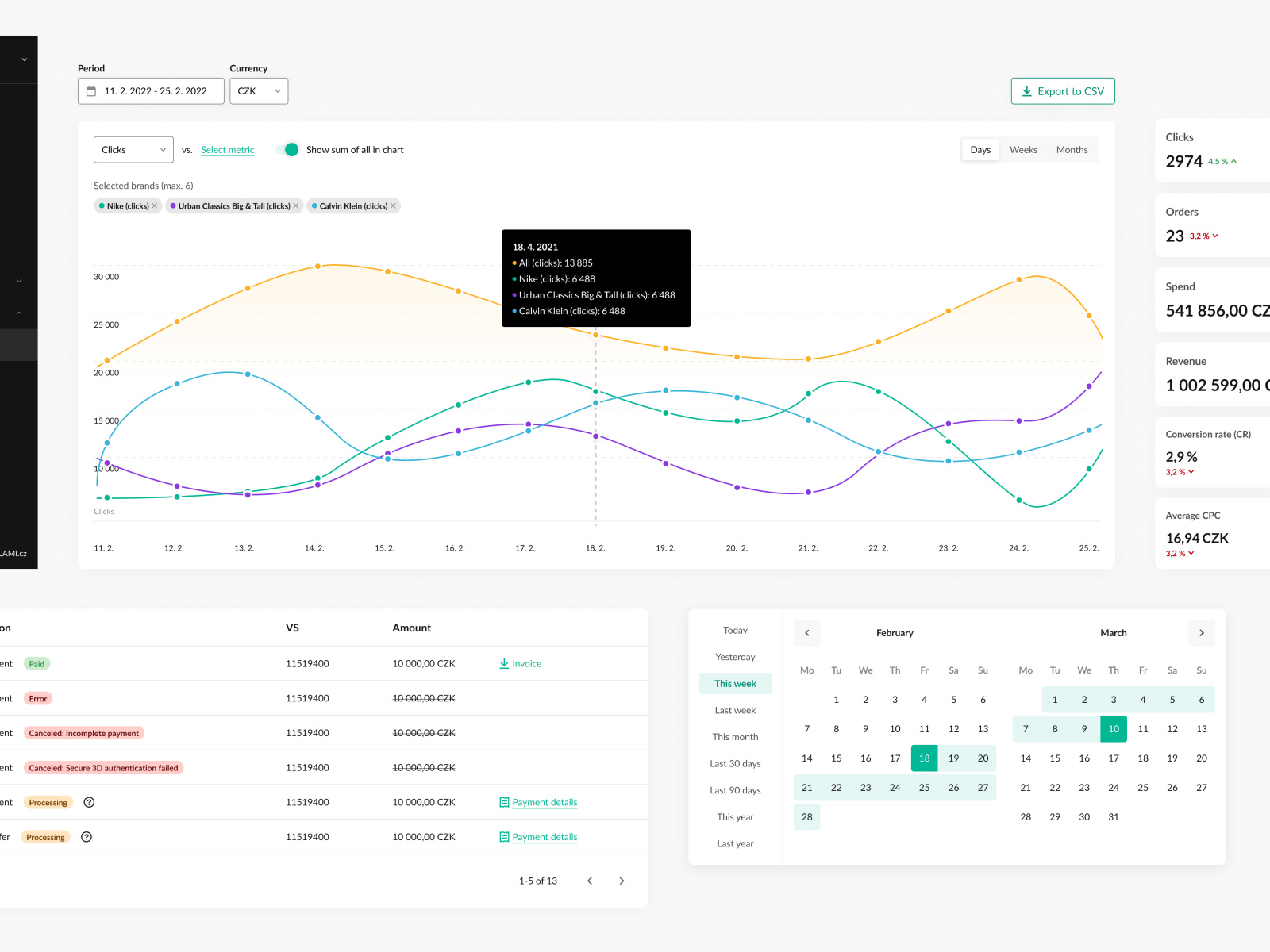This screenshot has height=952, width=1270.
Task: Open the Clicks metric dropdown
Action: pyautogui.click(x=133, y=149)
